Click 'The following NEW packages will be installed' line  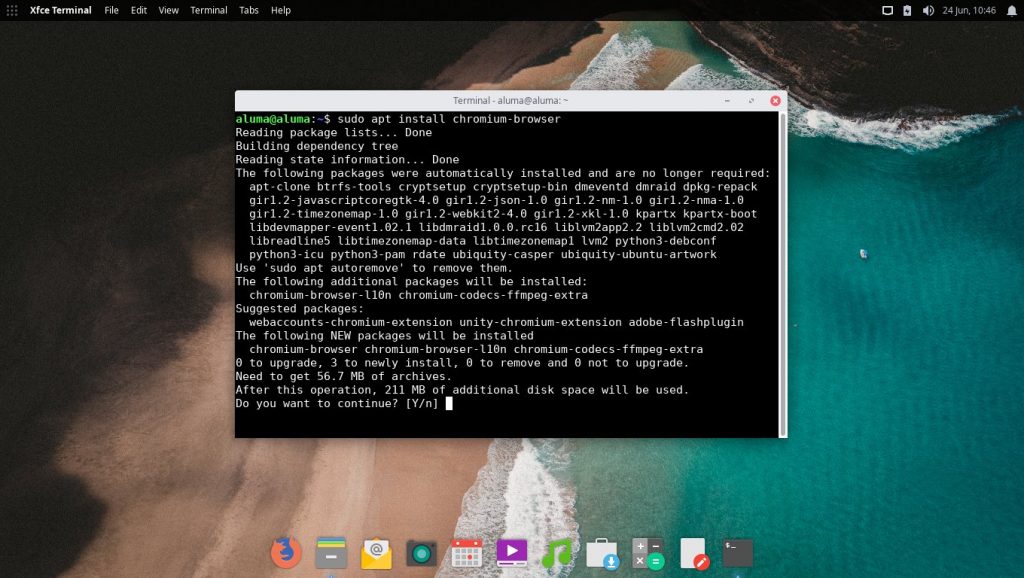385,336
